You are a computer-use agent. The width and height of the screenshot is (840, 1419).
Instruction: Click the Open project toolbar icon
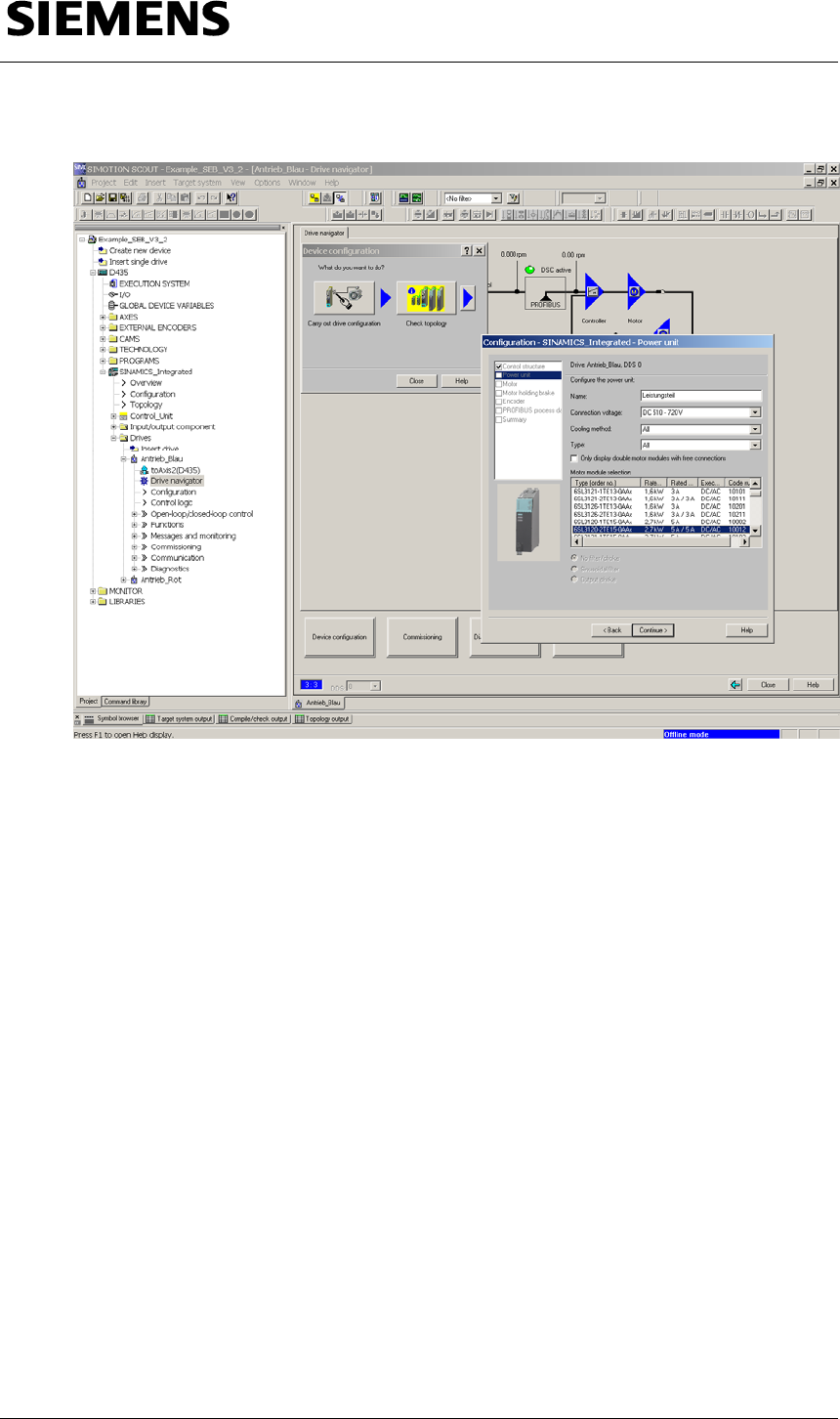100,197
